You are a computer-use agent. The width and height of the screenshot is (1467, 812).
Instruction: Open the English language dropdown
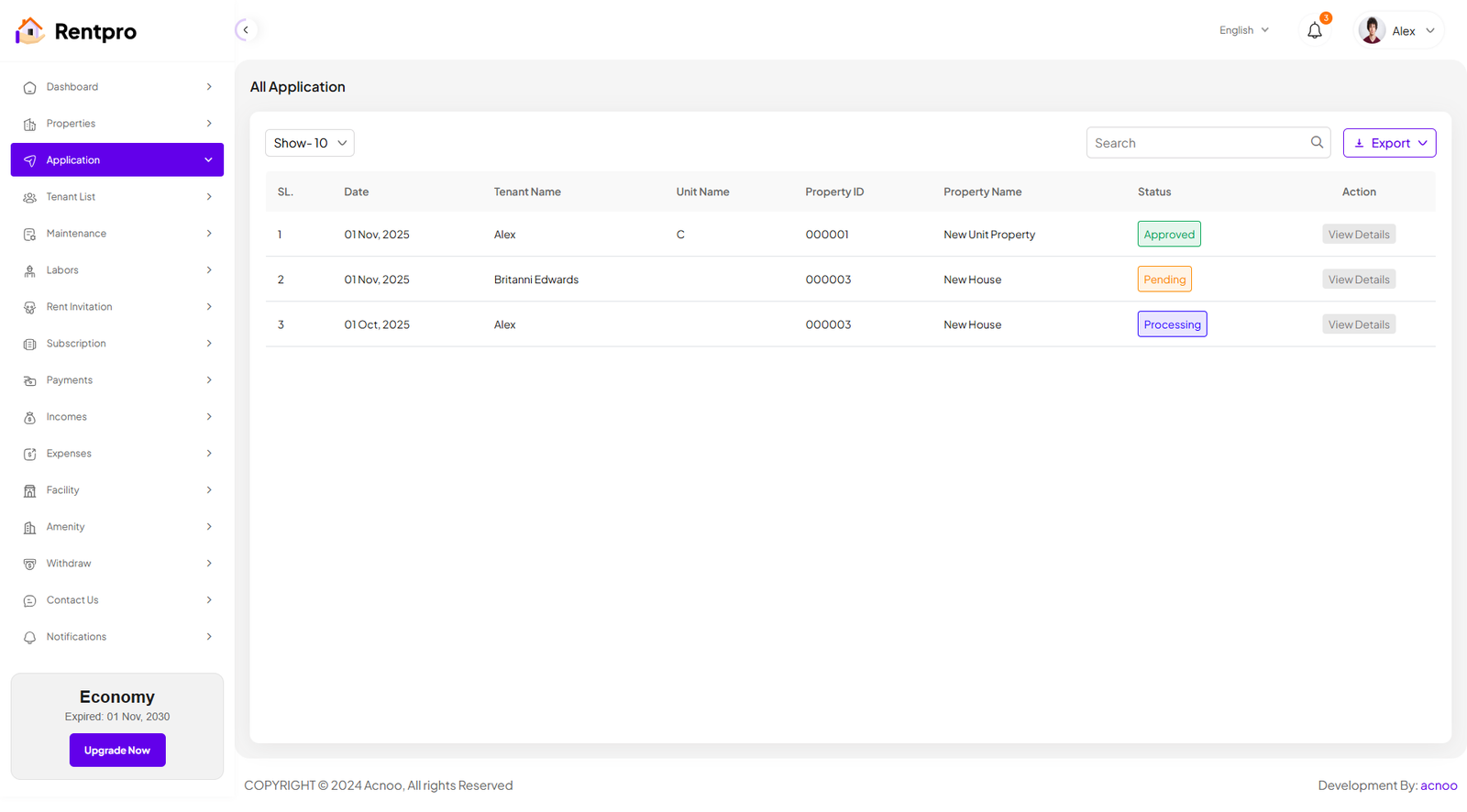click(1243, 30)
